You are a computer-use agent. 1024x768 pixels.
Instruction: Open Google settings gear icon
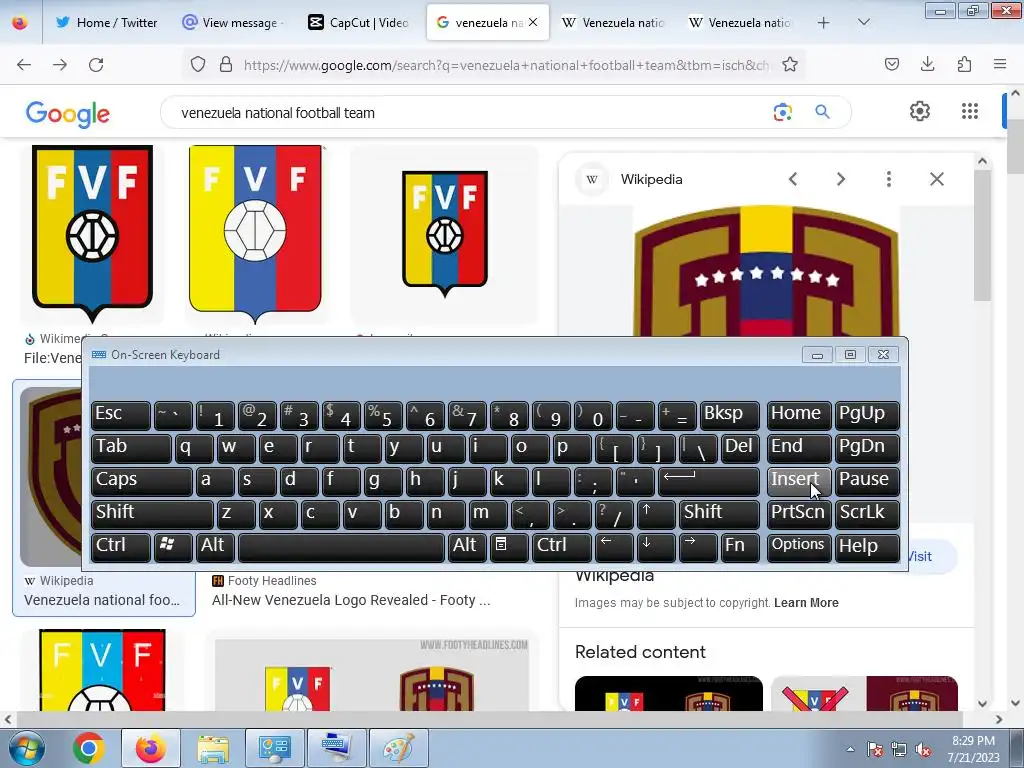pos(920,111)
